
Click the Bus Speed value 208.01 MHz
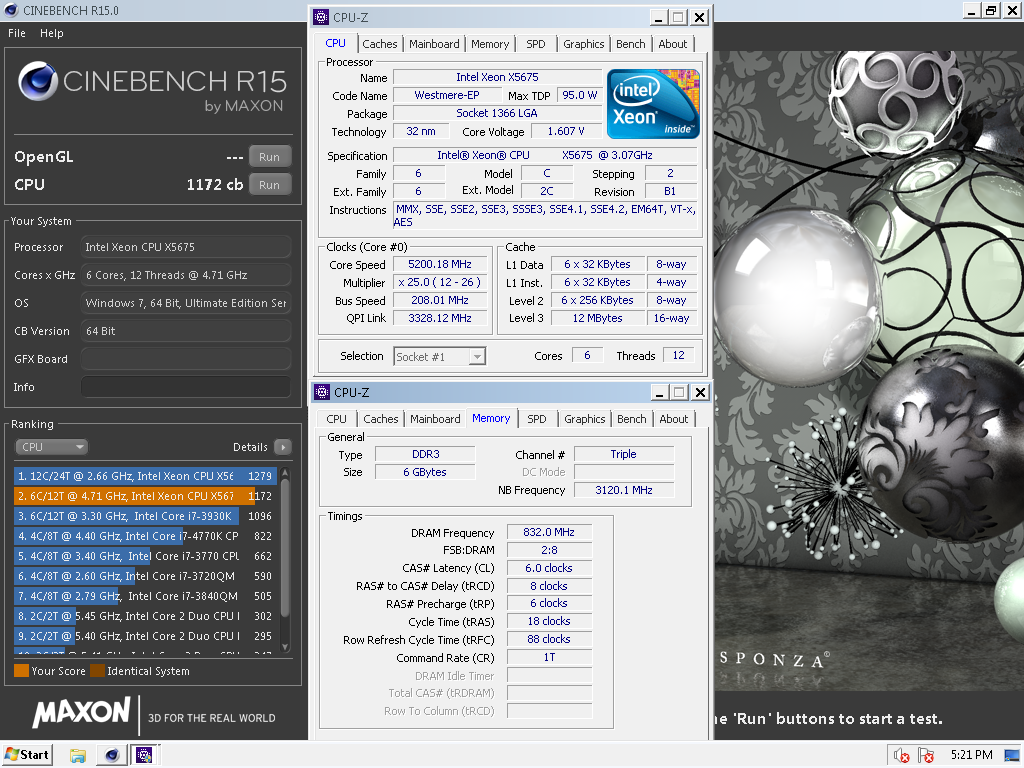[x=440, y=300]
